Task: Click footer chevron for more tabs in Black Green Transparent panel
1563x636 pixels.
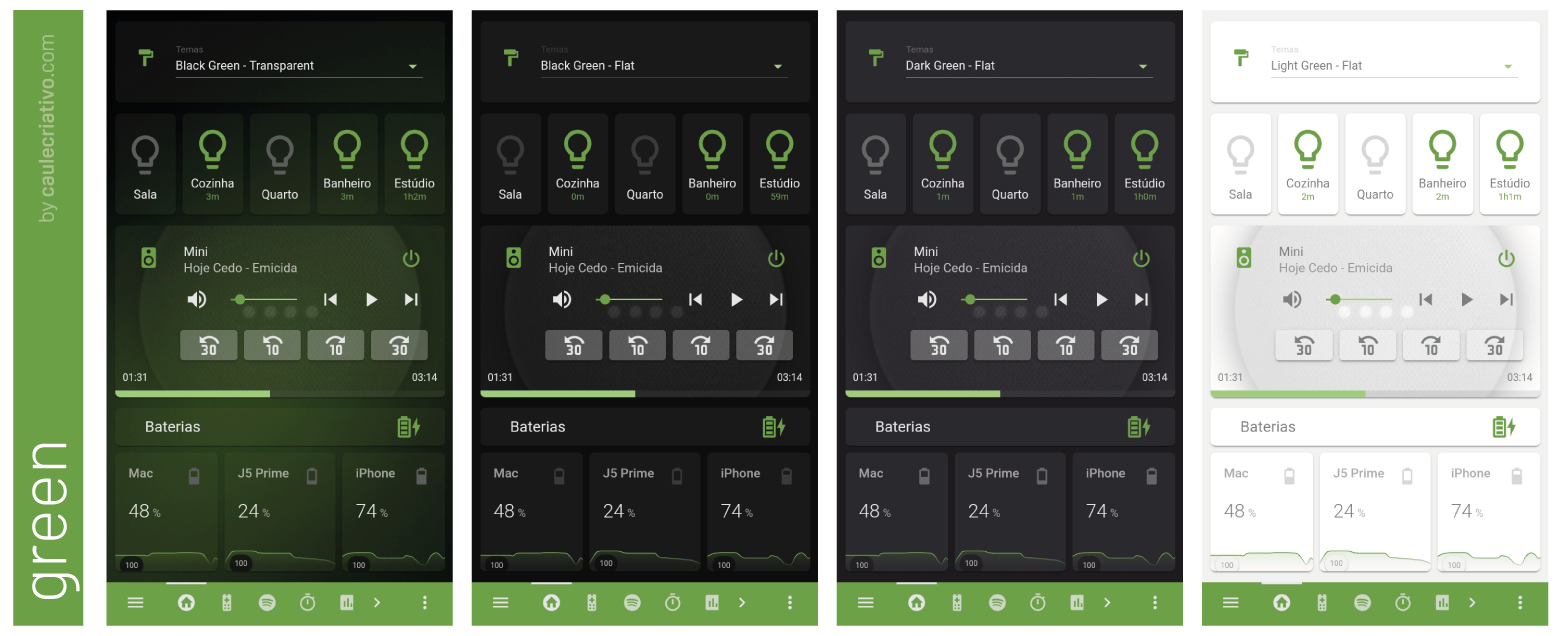Action: tap(377, 603)
